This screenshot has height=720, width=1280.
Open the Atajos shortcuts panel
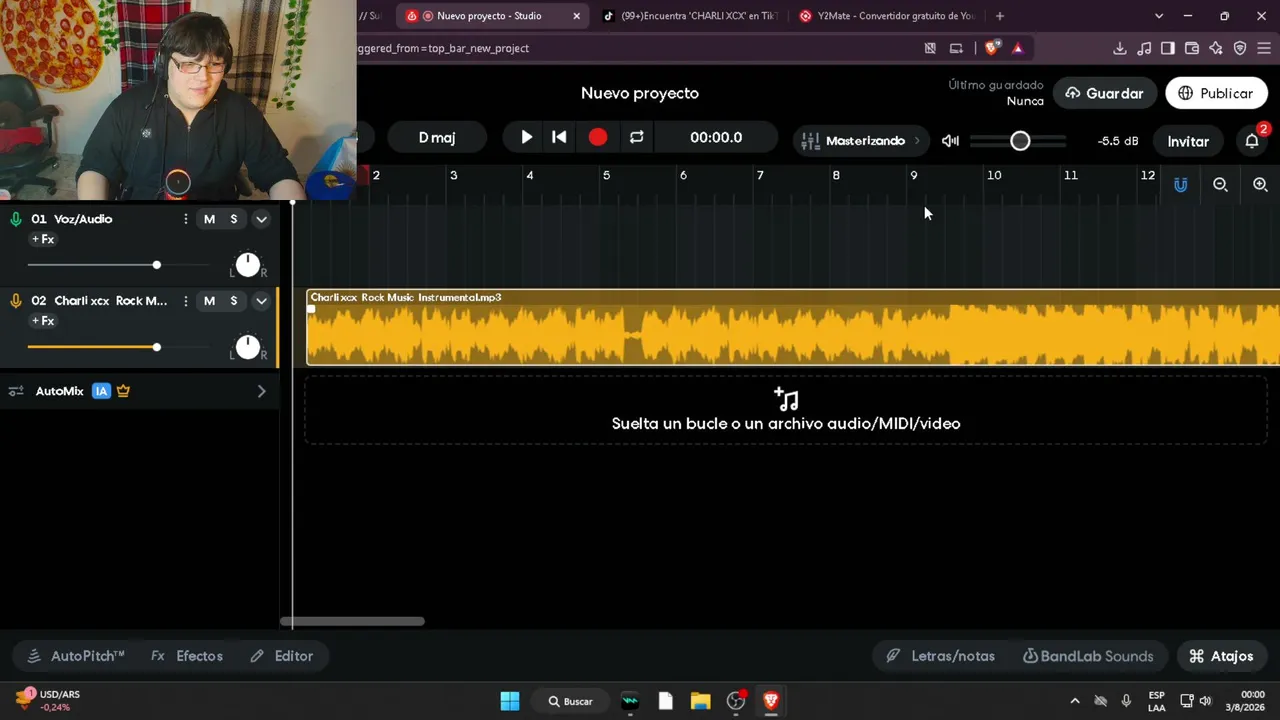1221,656
